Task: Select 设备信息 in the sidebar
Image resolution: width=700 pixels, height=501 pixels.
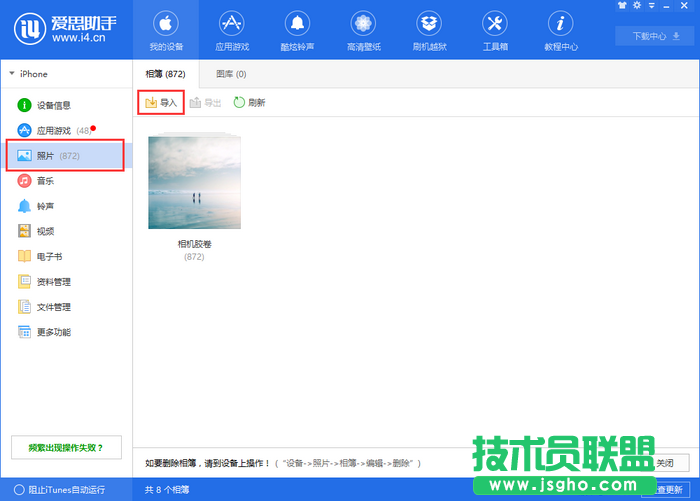Action: pos(67,105)
